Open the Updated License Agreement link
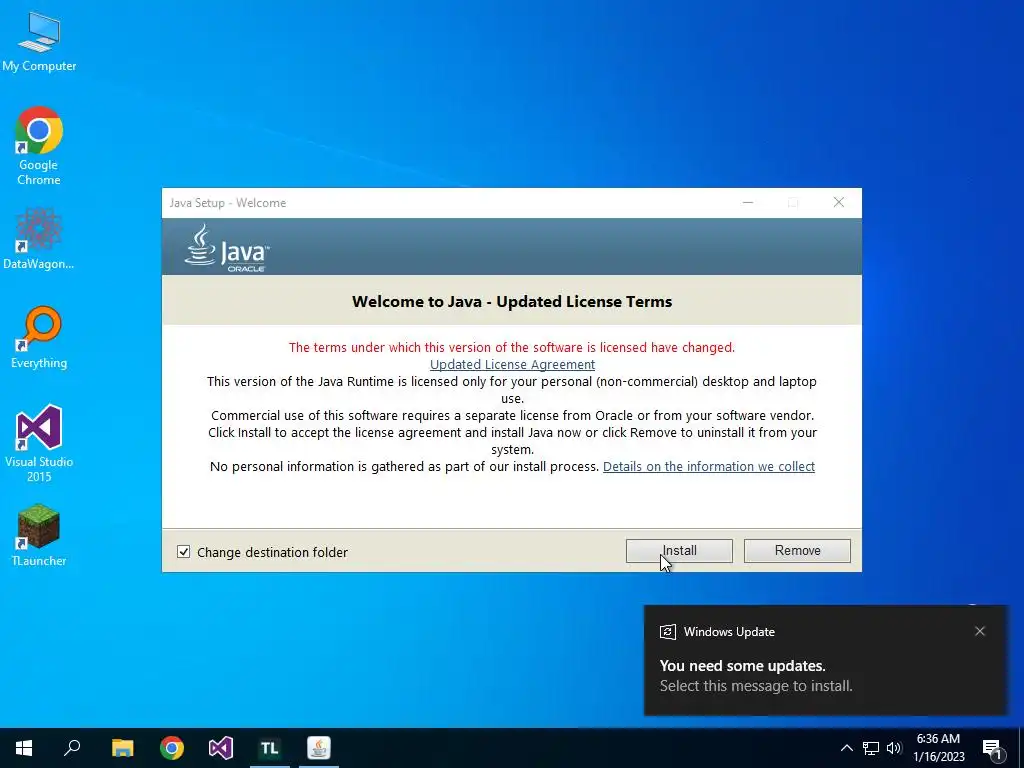Image resolution: width=1024 pixels, height=768 pixels. tap(512, 364)
